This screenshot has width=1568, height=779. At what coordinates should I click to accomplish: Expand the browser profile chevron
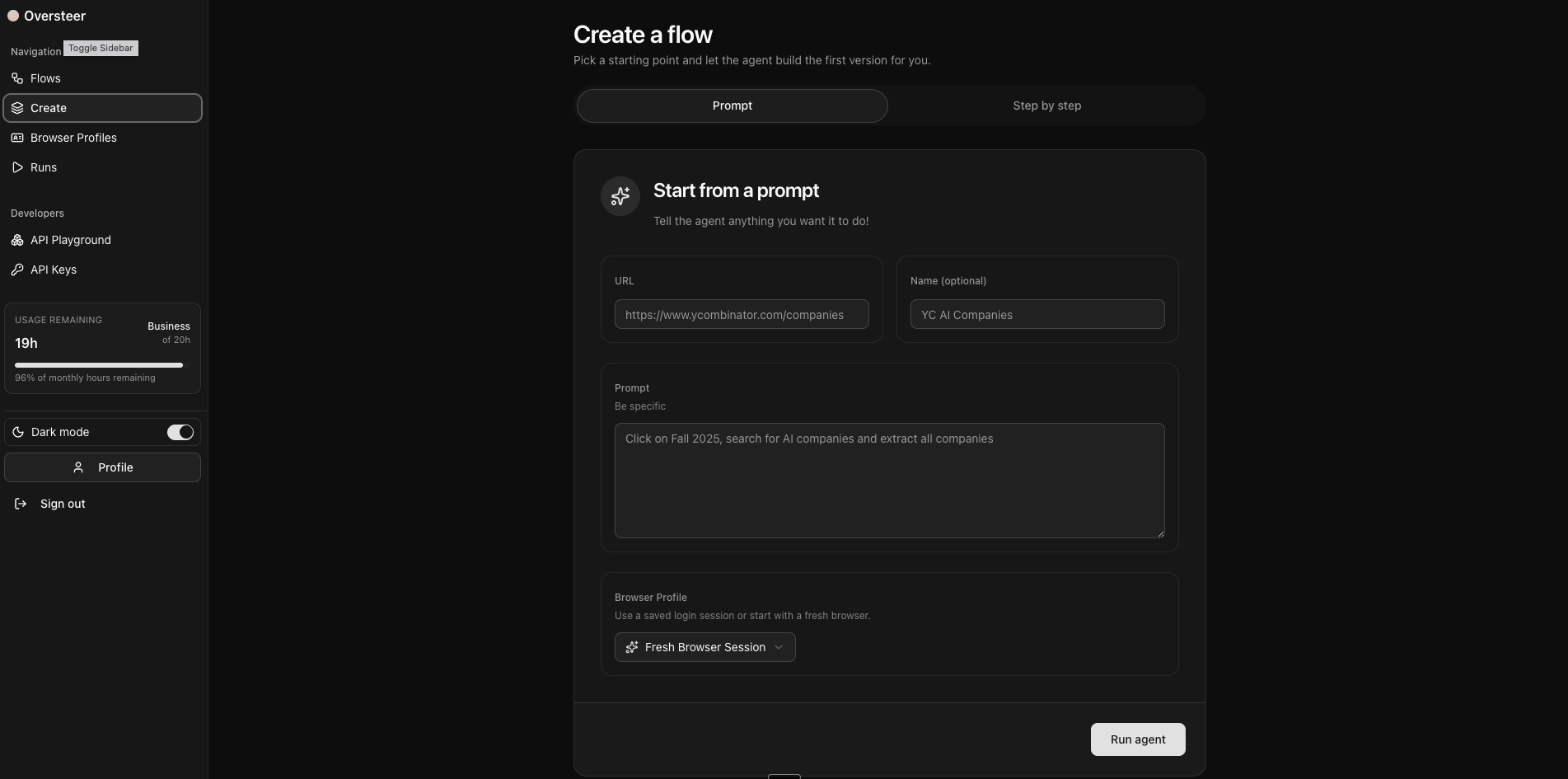[778, 647]
